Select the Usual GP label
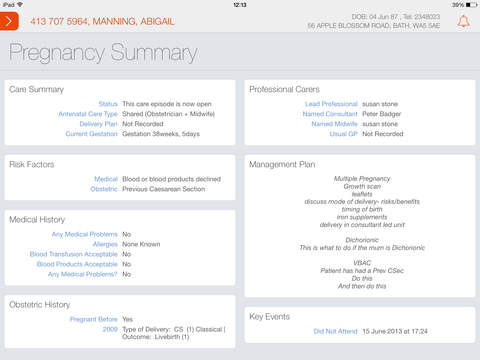 point(343,134)
